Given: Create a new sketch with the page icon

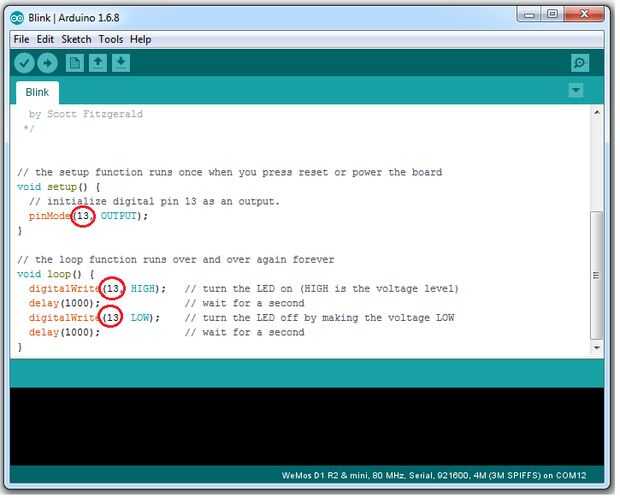Looking at the screenshot, I should [x=75, y=63].
